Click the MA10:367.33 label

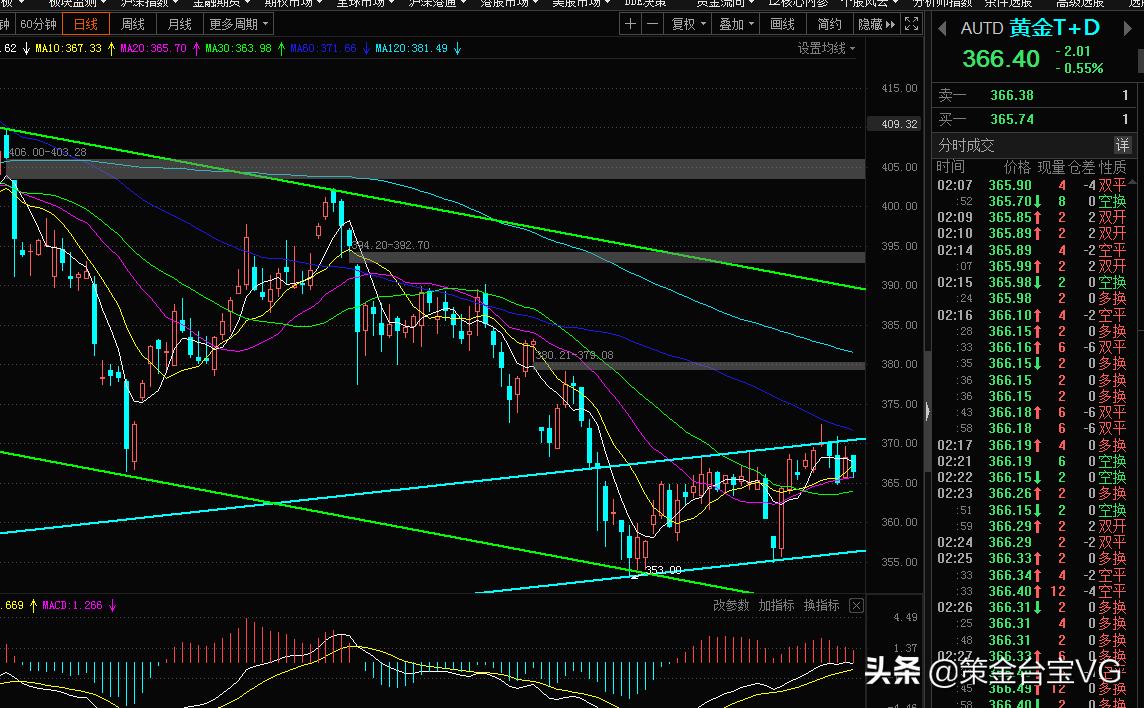pos(69,48)
